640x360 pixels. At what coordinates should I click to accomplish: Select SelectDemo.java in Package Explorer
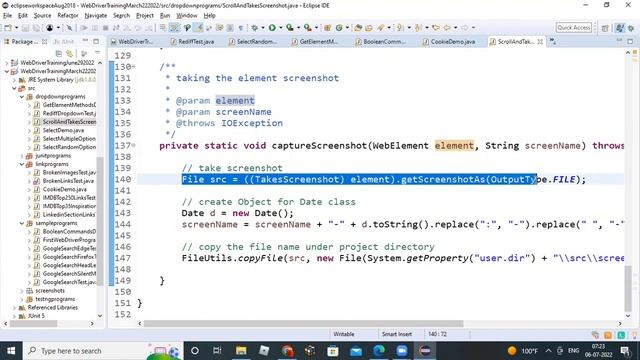[63, 131]
